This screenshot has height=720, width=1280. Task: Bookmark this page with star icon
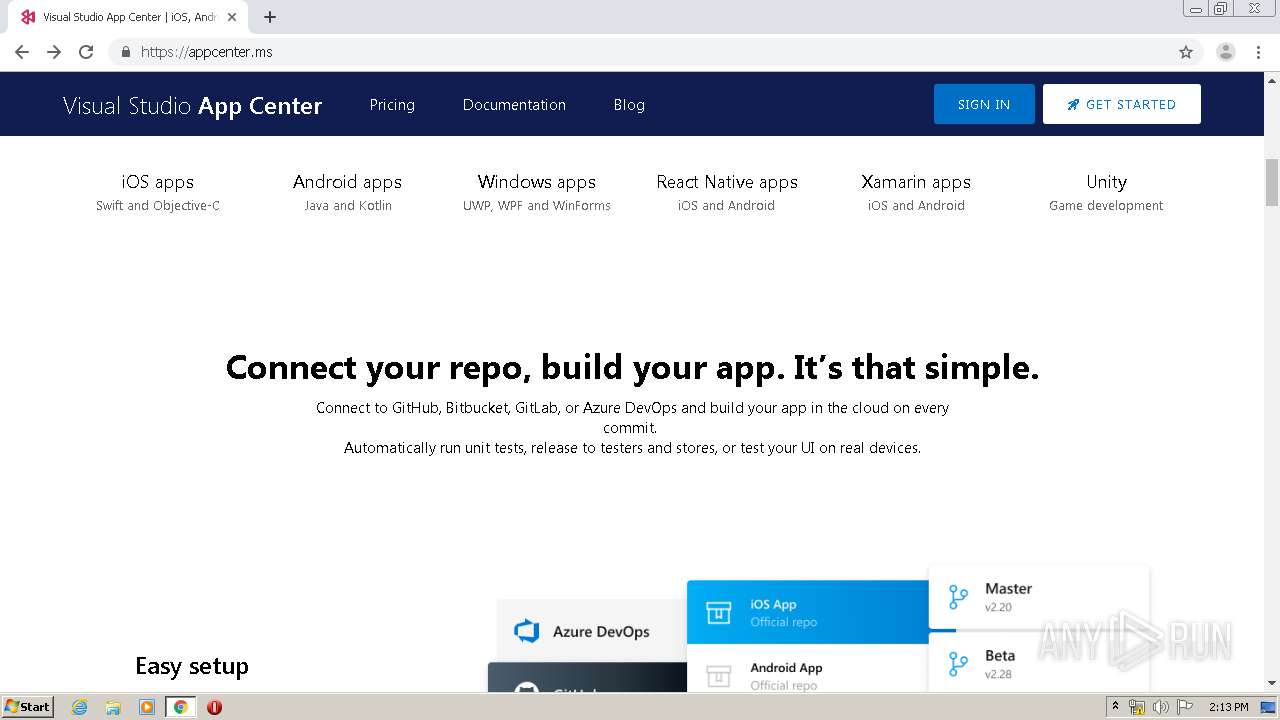pos(1186,52)
